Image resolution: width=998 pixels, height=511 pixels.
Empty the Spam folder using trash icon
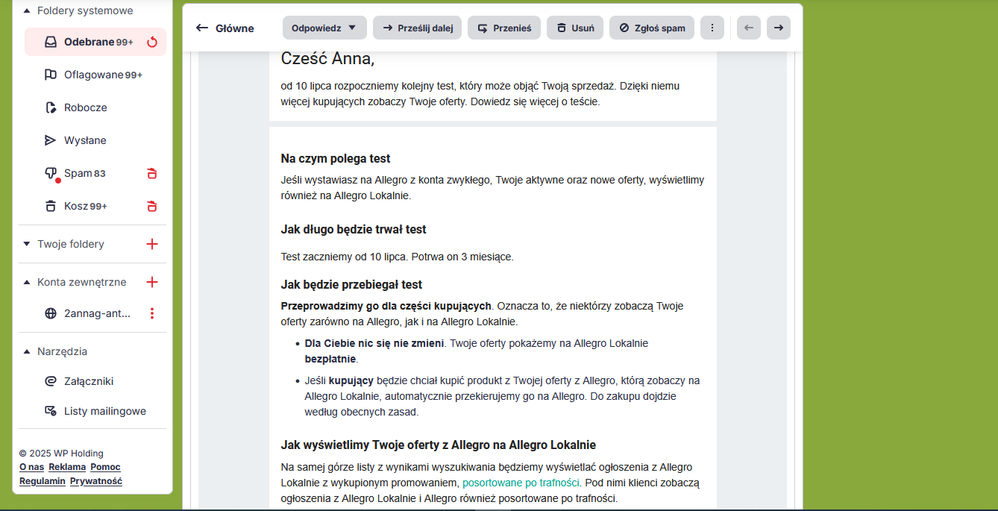[x=152, y=173]
